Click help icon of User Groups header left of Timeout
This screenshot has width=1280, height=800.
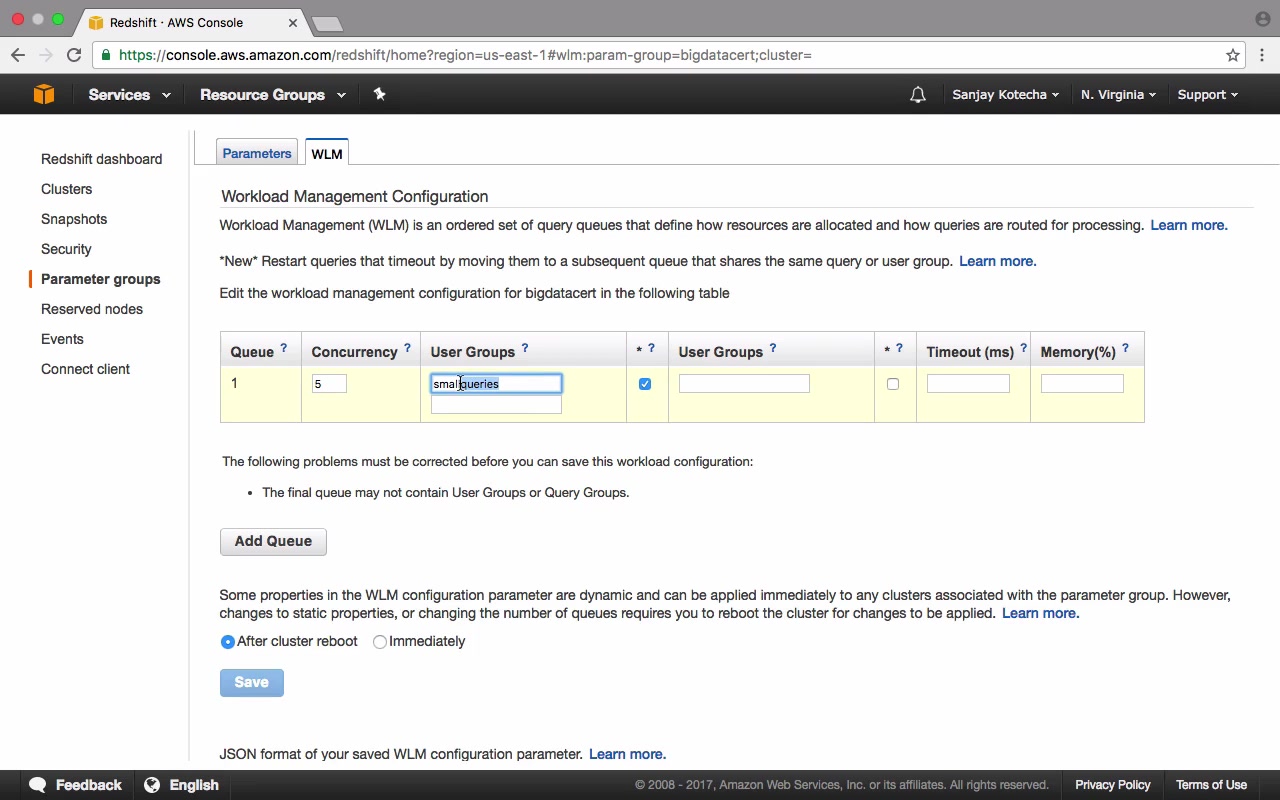773,348
